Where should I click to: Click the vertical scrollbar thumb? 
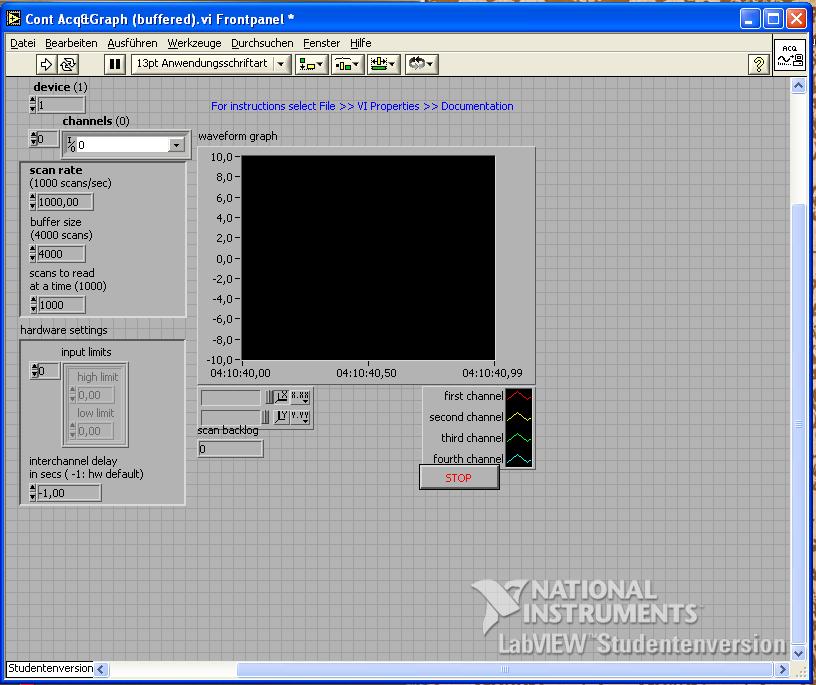[x=798, y=424]
